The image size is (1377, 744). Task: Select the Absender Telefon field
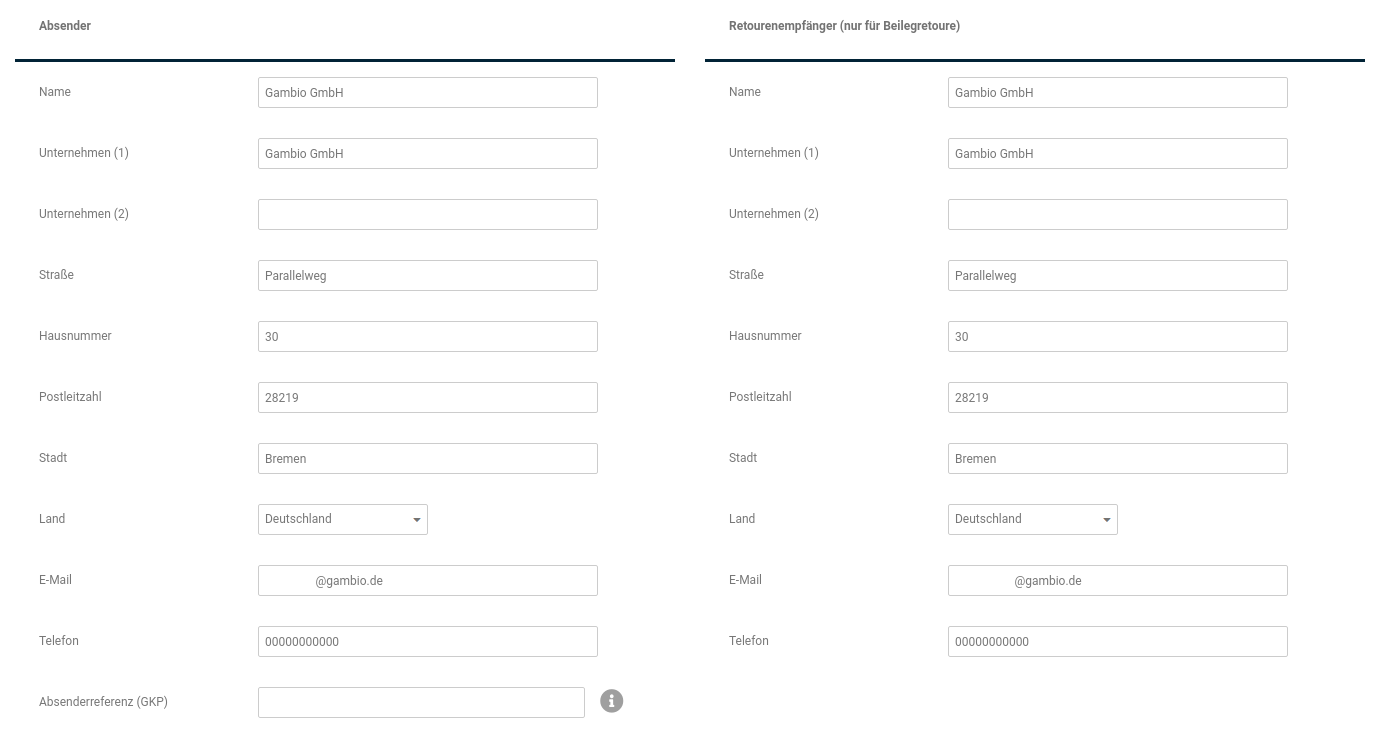coord(428,641)
